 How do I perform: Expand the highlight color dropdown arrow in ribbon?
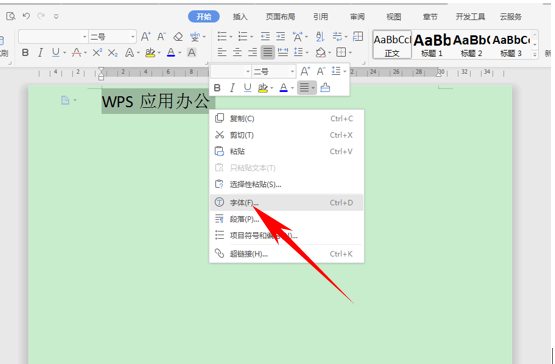159,53
